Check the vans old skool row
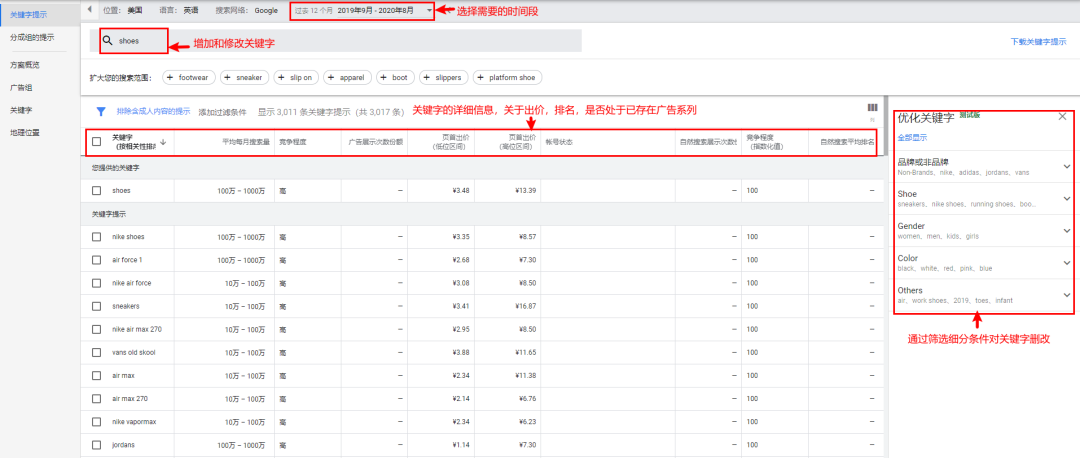 96,352
